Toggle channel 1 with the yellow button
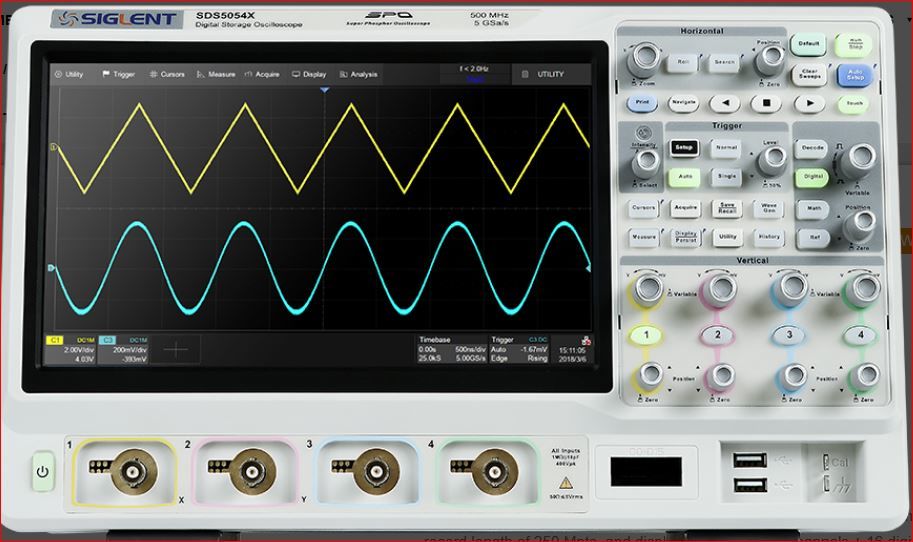Viewport: 913px width, 542px height. pyautogui.click(x=648, y=334)
